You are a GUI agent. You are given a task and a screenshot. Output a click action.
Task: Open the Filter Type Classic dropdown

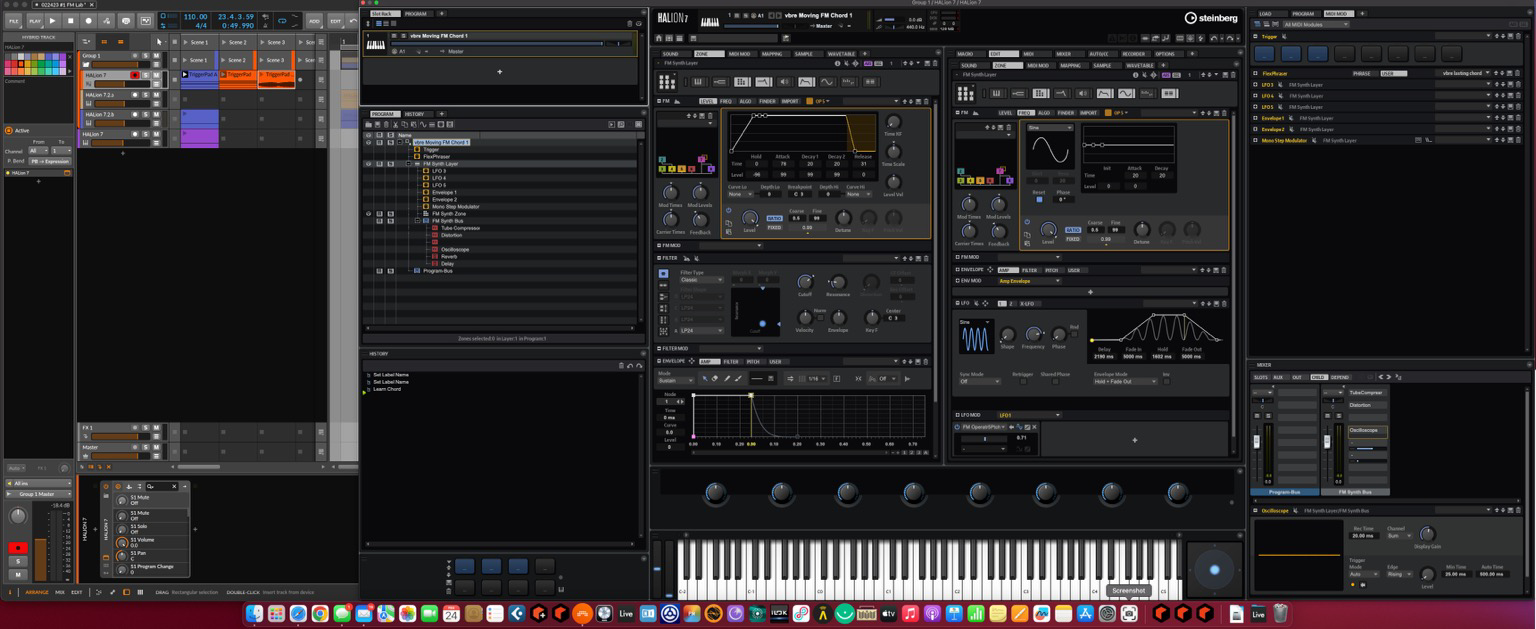coord(702,280)
